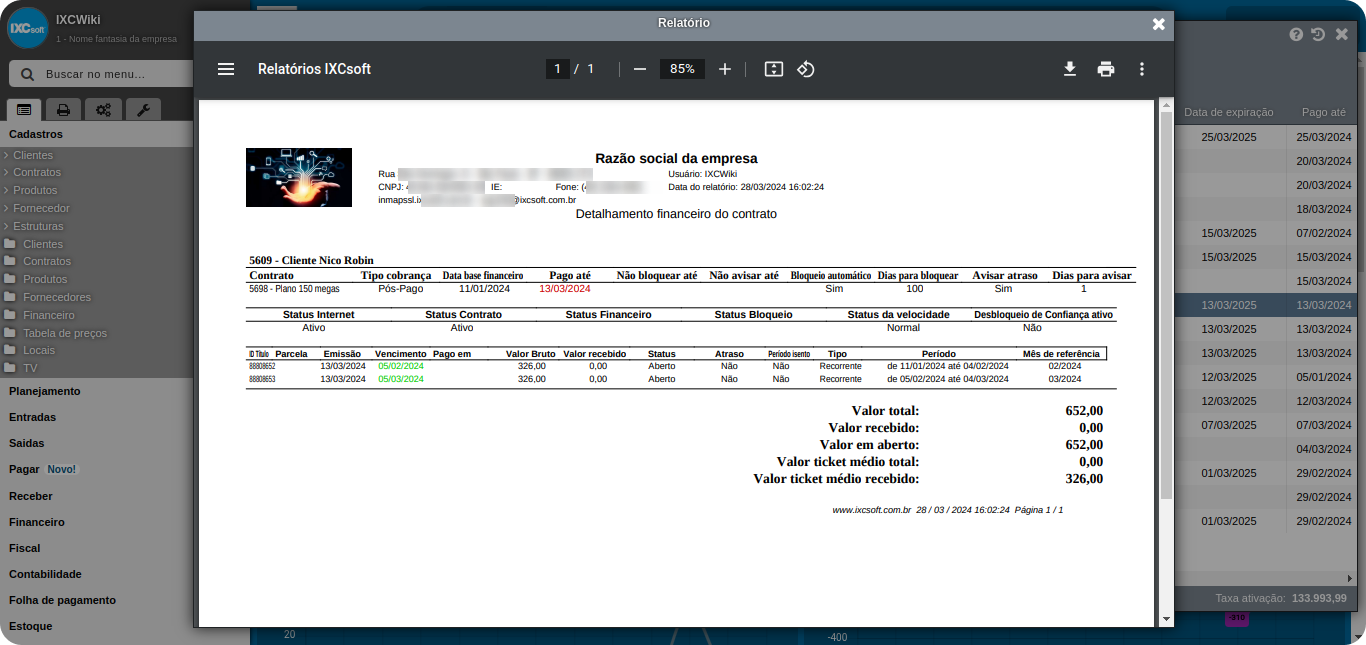Click the zoom out minus button
This screenshot has height=645, width=1366.
pyautogui.click(x=640, y=69)
